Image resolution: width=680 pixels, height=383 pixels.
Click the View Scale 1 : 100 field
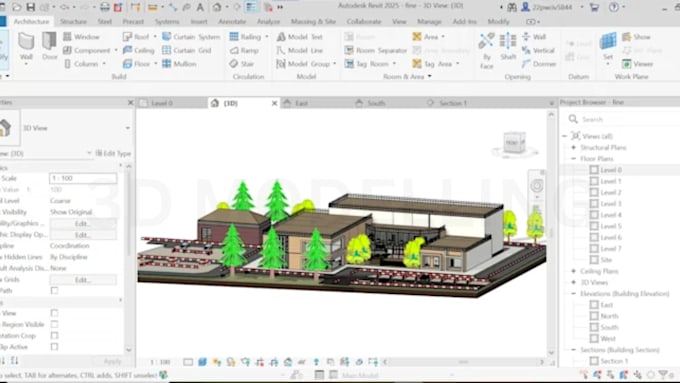tap(83, 178)
